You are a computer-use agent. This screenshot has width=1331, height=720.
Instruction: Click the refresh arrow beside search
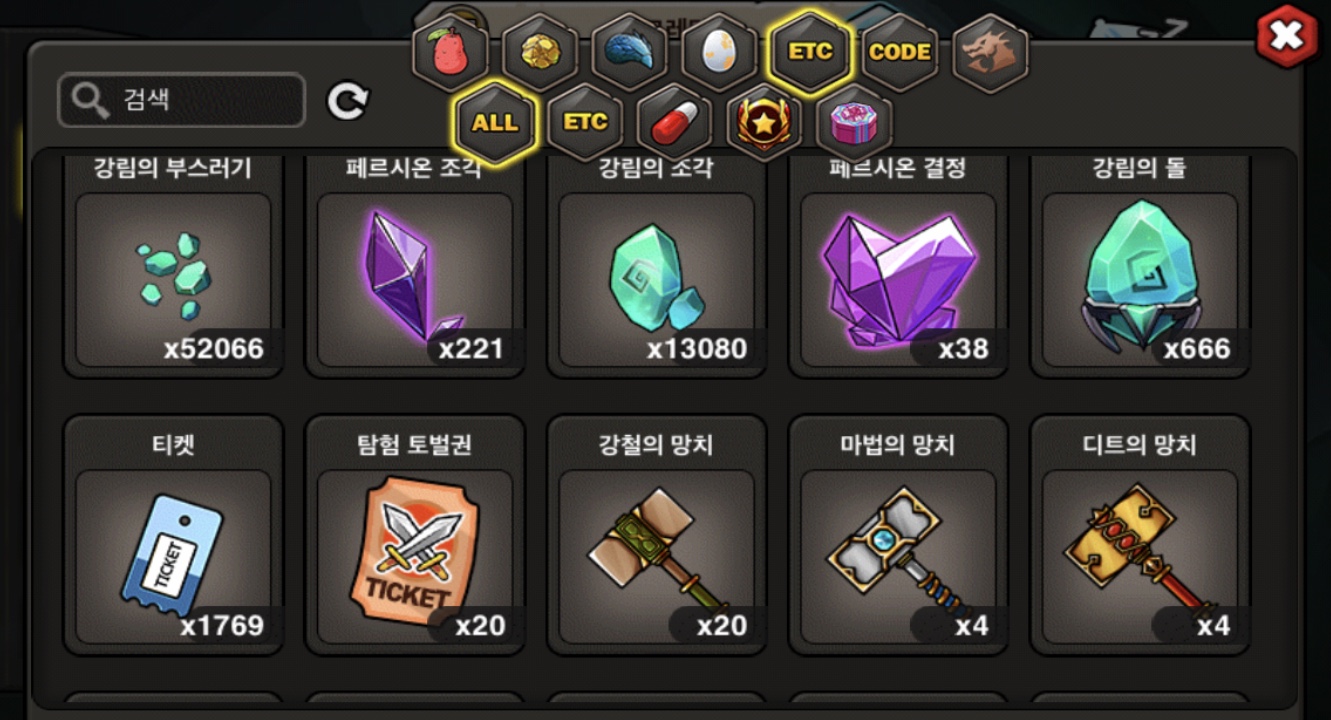click(x=348, y=100)
